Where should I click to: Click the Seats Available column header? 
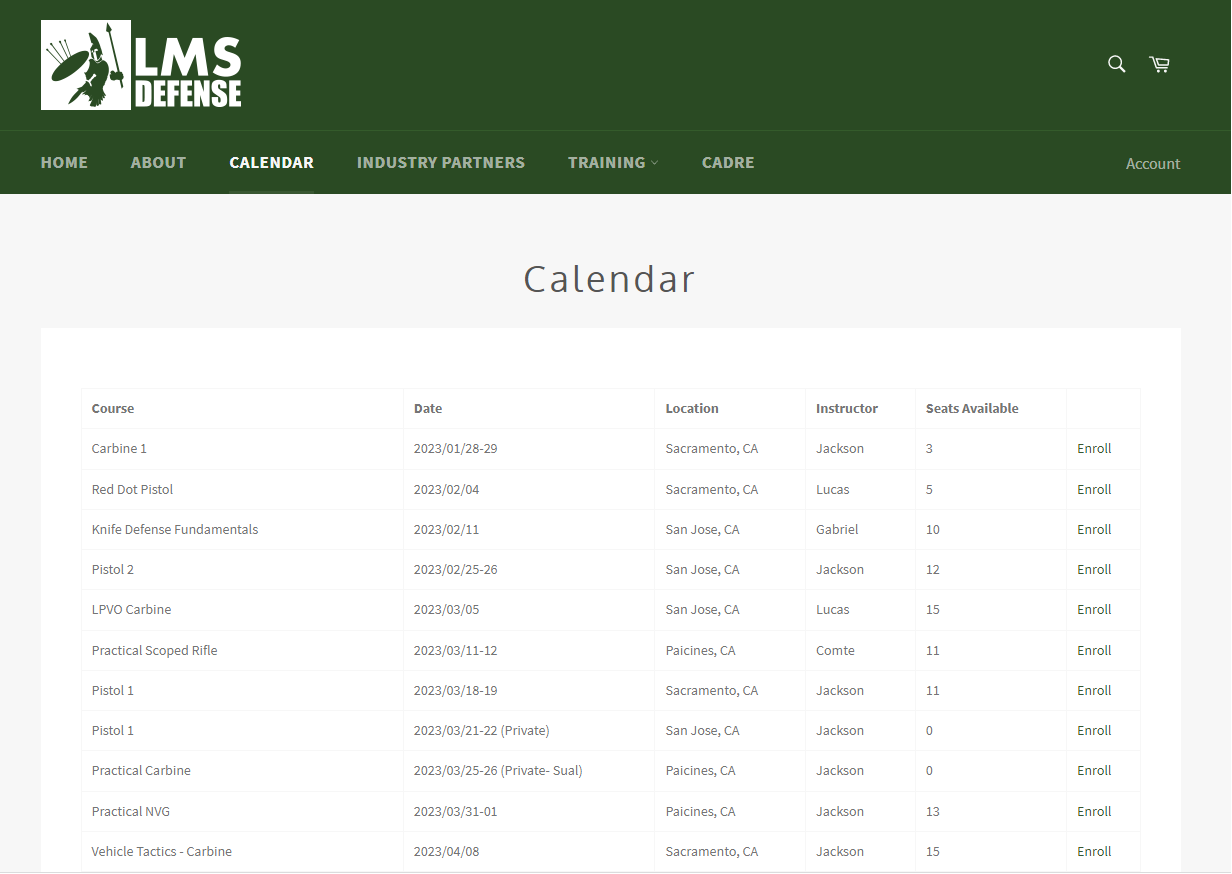click(971, 408)
